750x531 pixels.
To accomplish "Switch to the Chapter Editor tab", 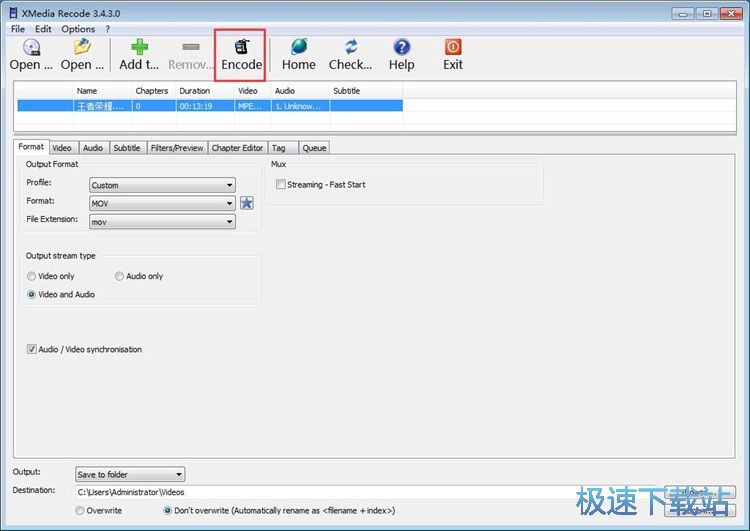I will (x=237, y=148).
